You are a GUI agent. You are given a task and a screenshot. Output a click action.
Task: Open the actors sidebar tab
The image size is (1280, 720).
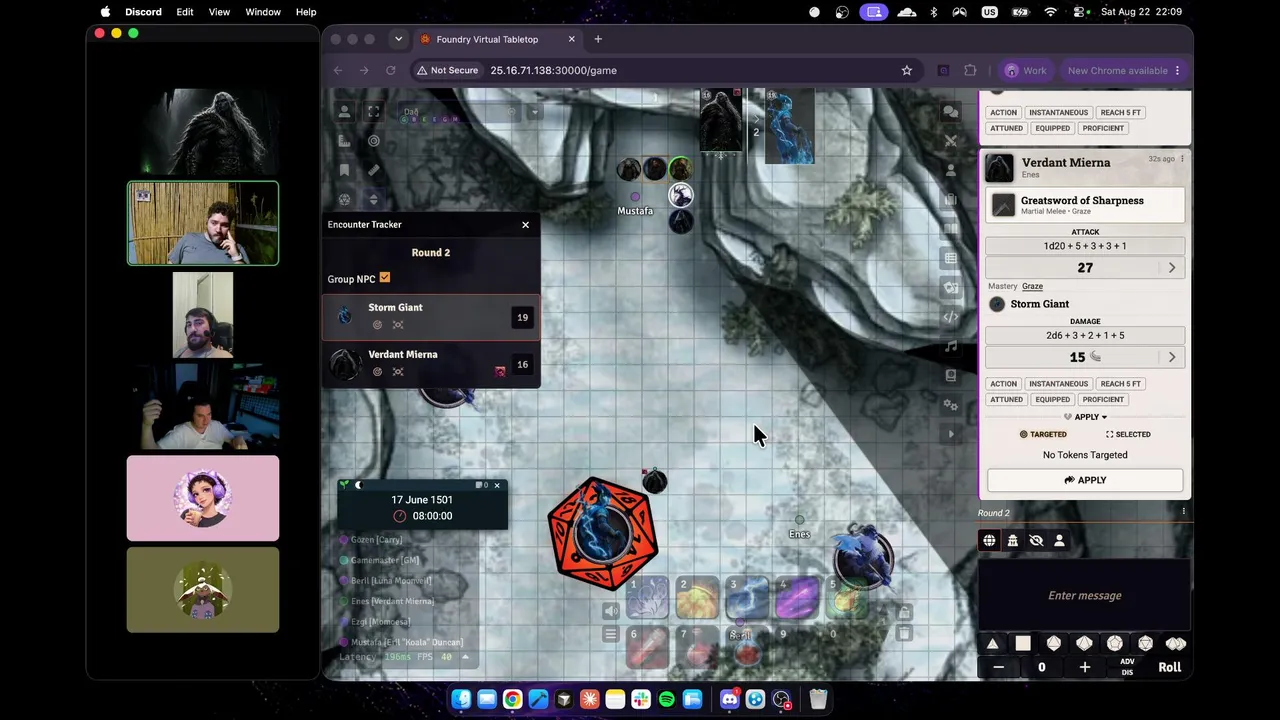point(951,170)
